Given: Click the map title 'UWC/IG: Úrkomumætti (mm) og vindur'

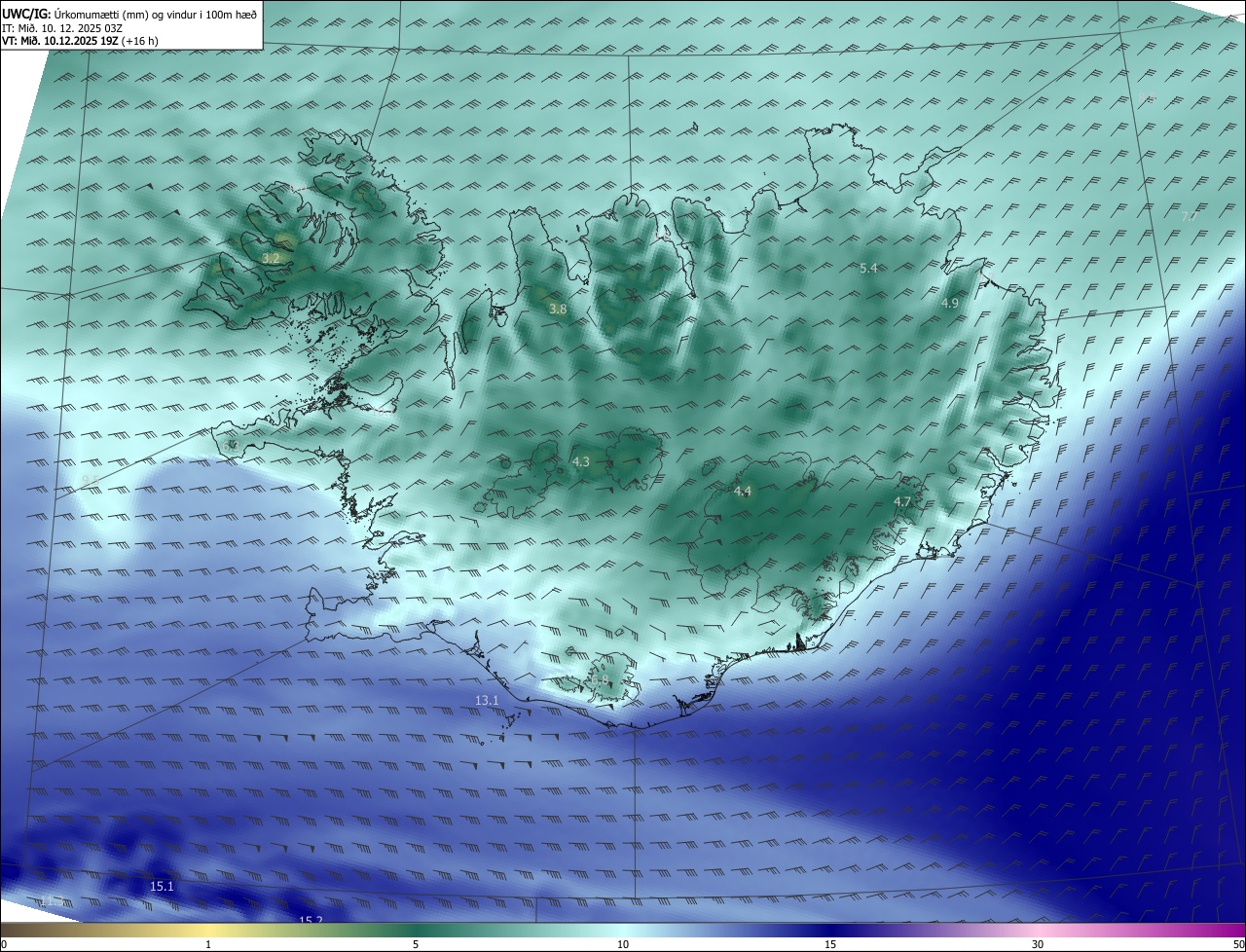Looking at the screenshot, I should pos(129,14).
